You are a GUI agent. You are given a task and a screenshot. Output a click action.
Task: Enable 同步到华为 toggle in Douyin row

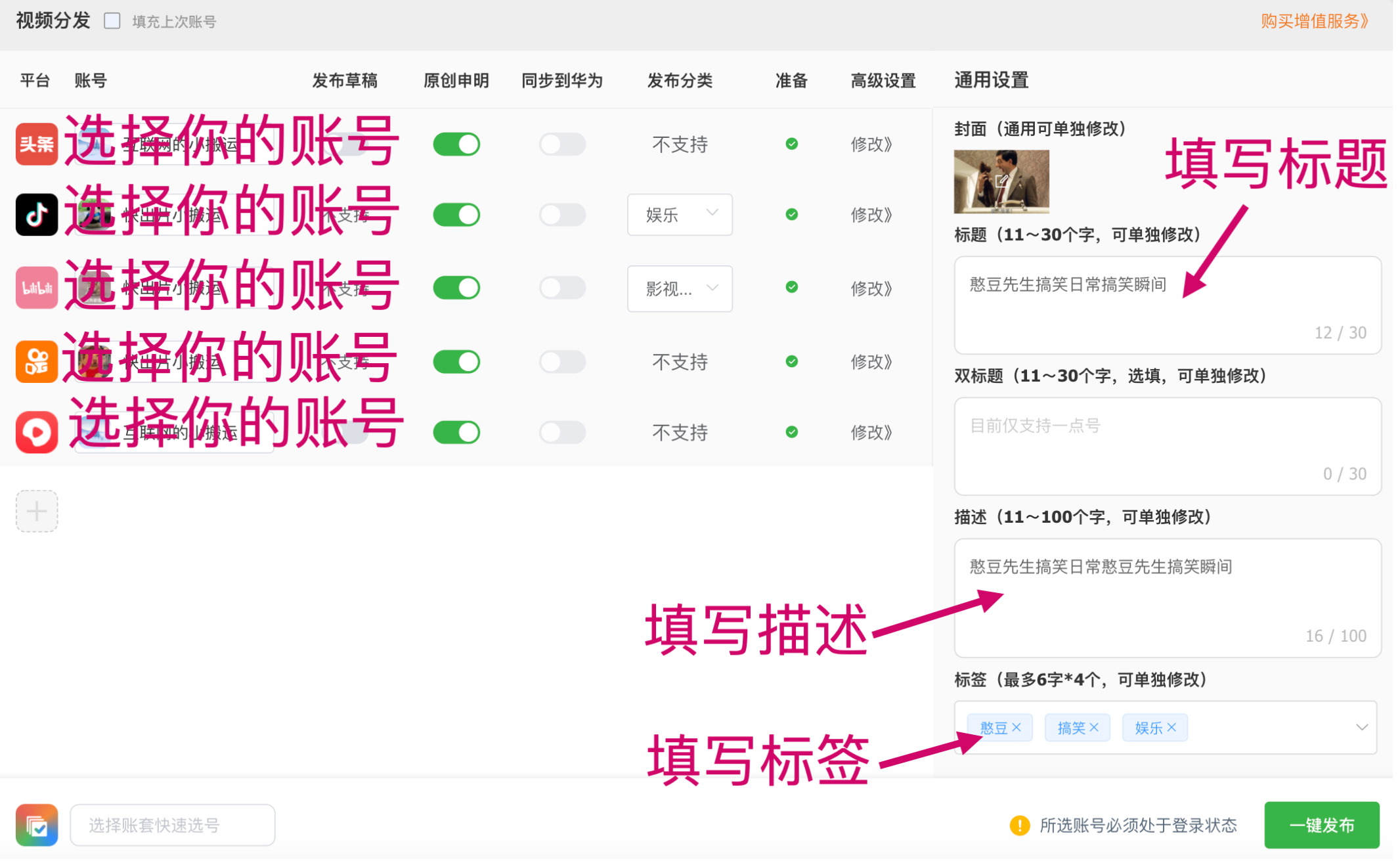[x=562, y=214]
